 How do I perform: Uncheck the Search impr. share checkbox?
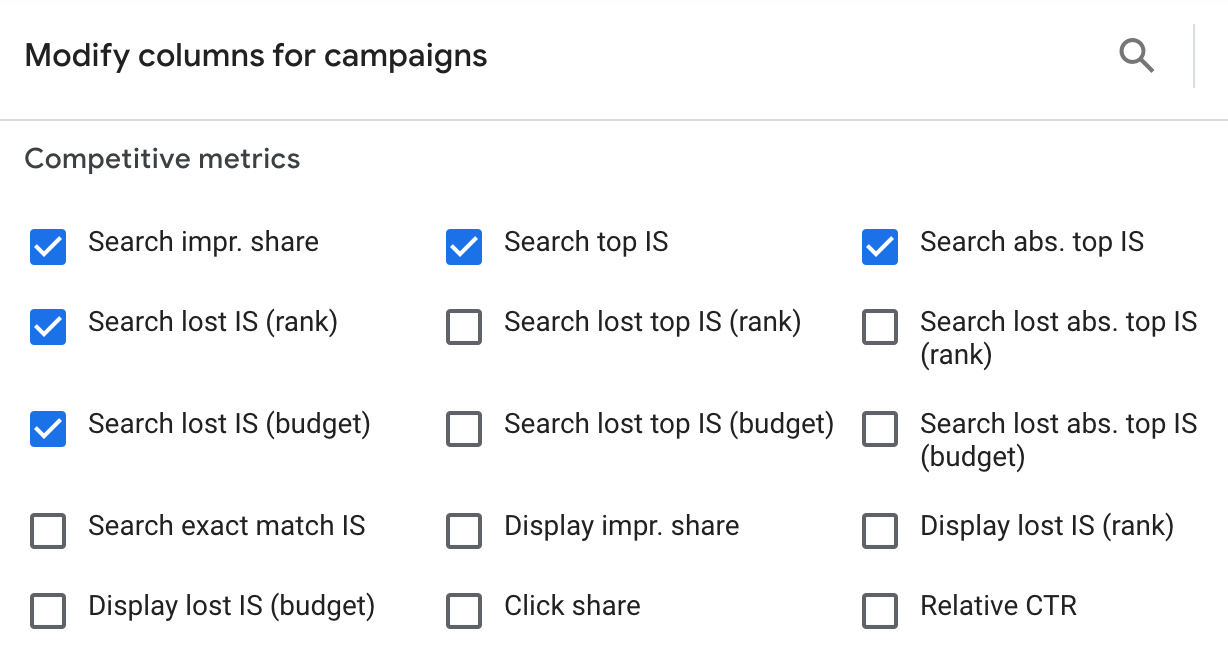[x=48, y=247]
